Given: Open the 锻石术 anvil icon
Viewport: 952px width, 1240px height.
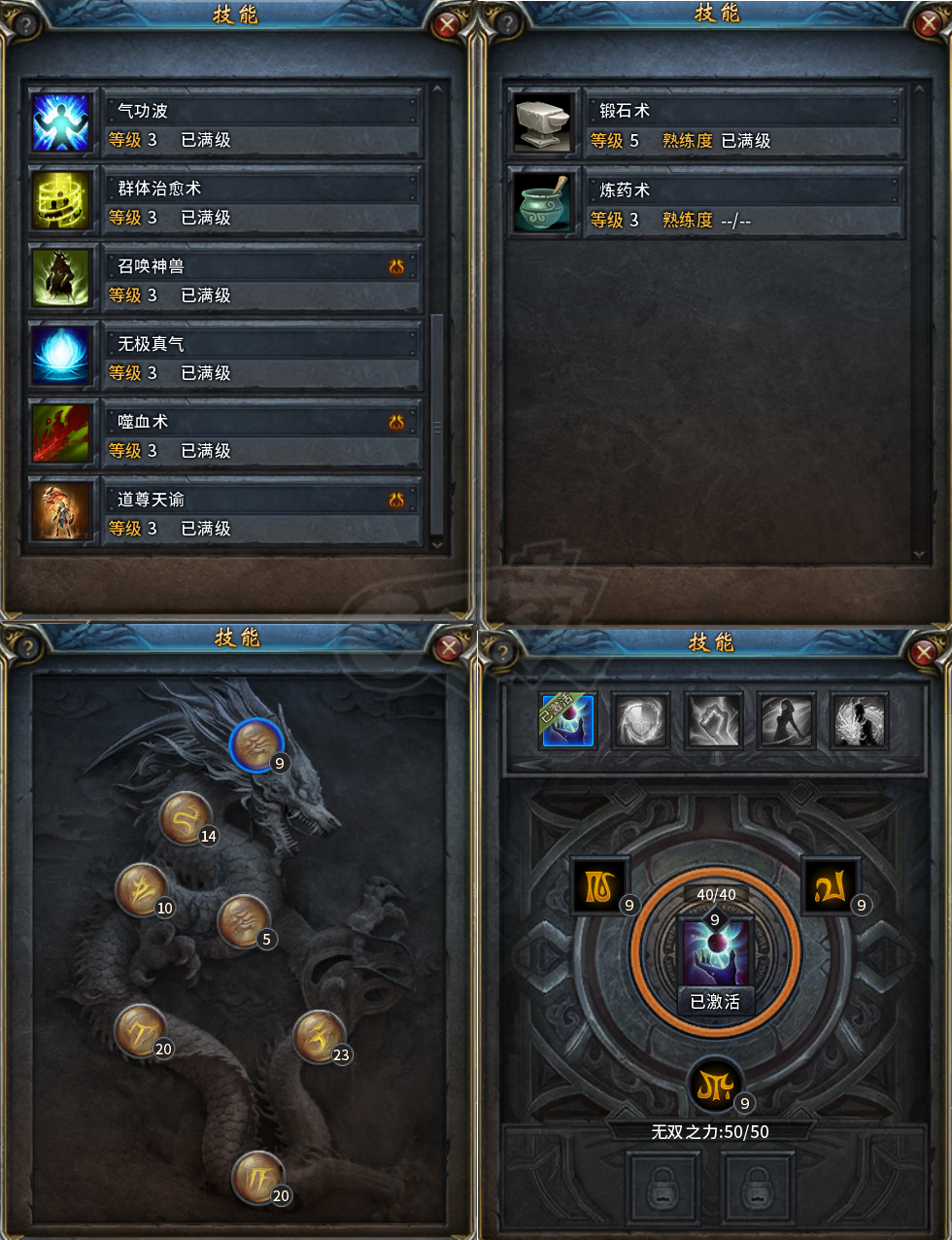Looking at the screenshot, I should click(x=542, y=122).
